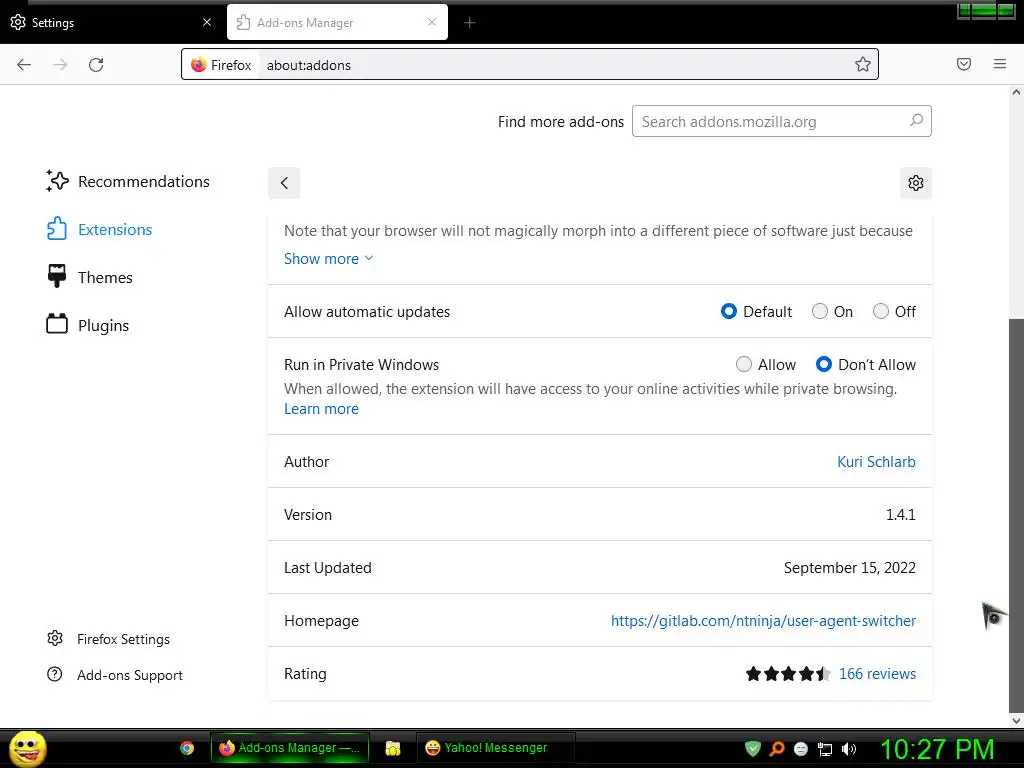Image resolution: width=1024 pixels, height=768 pixels.
Task: Bookmark this page with the star icon
Action: 863,64
